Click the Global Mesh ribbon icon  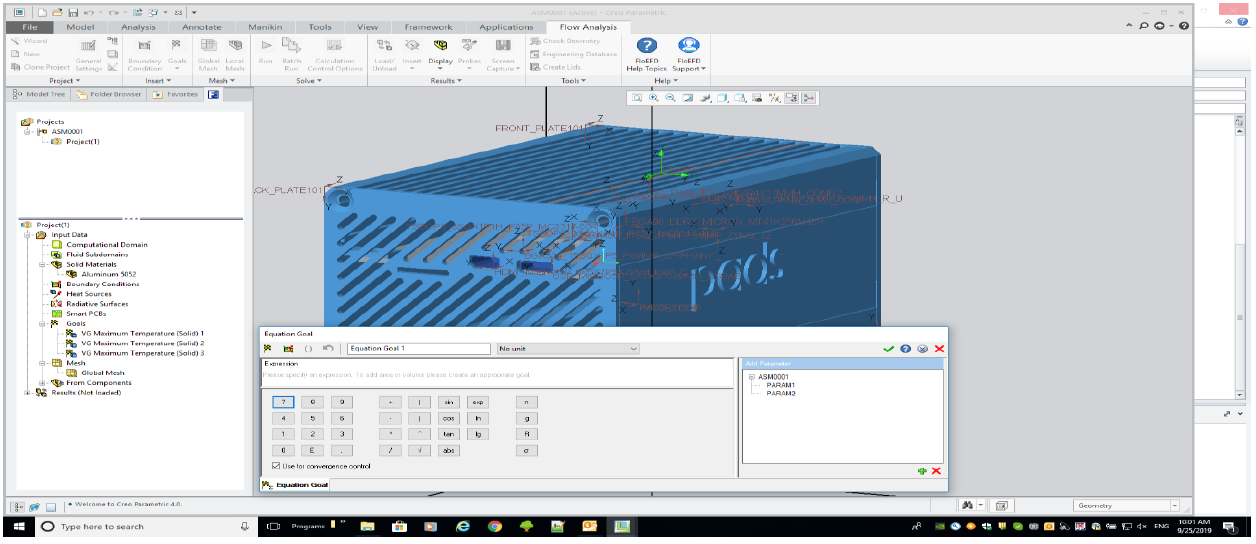coord(209,46)
